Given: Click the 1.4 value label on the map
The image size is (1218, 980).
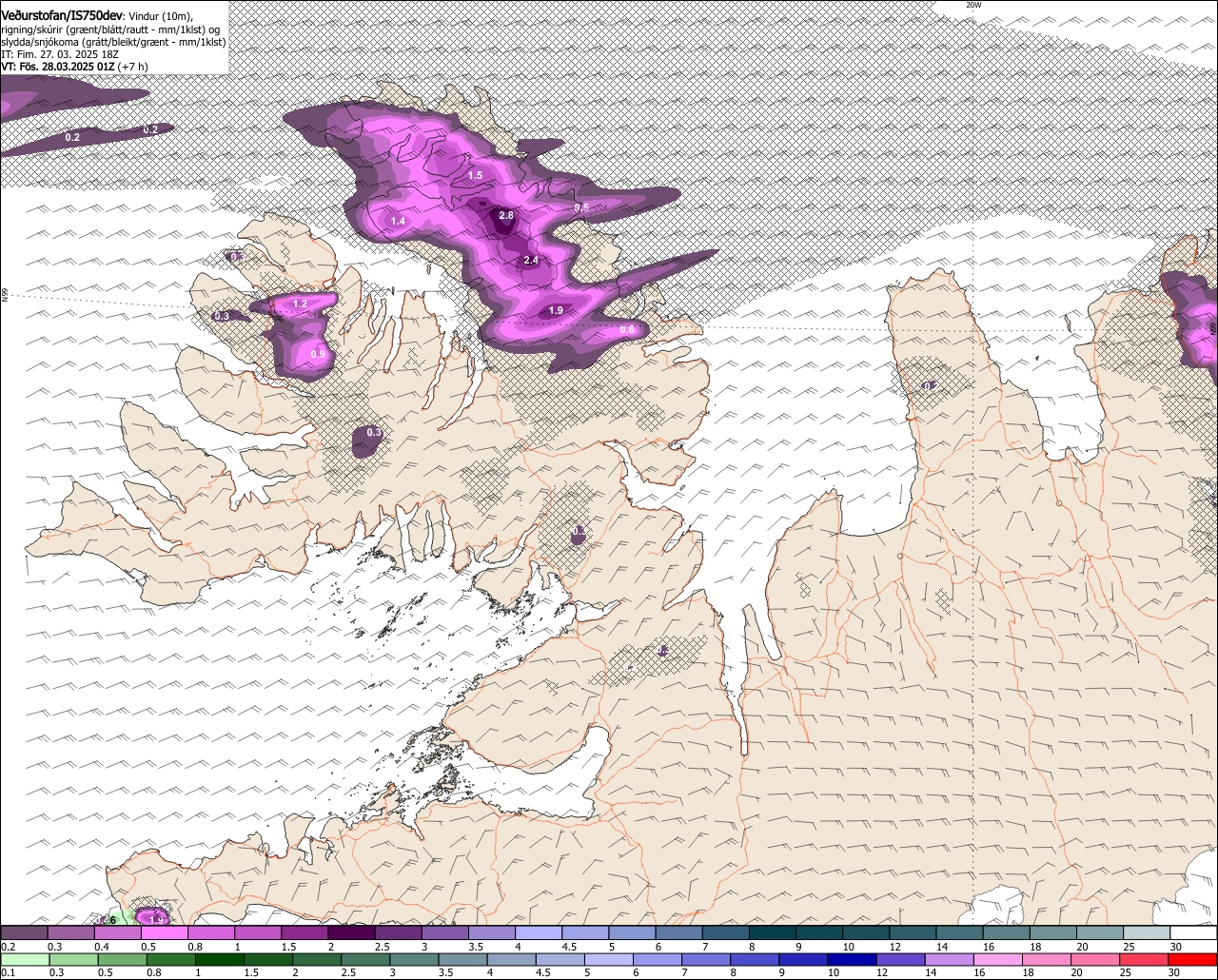Looking at the screenshot, I should (398, 222).
